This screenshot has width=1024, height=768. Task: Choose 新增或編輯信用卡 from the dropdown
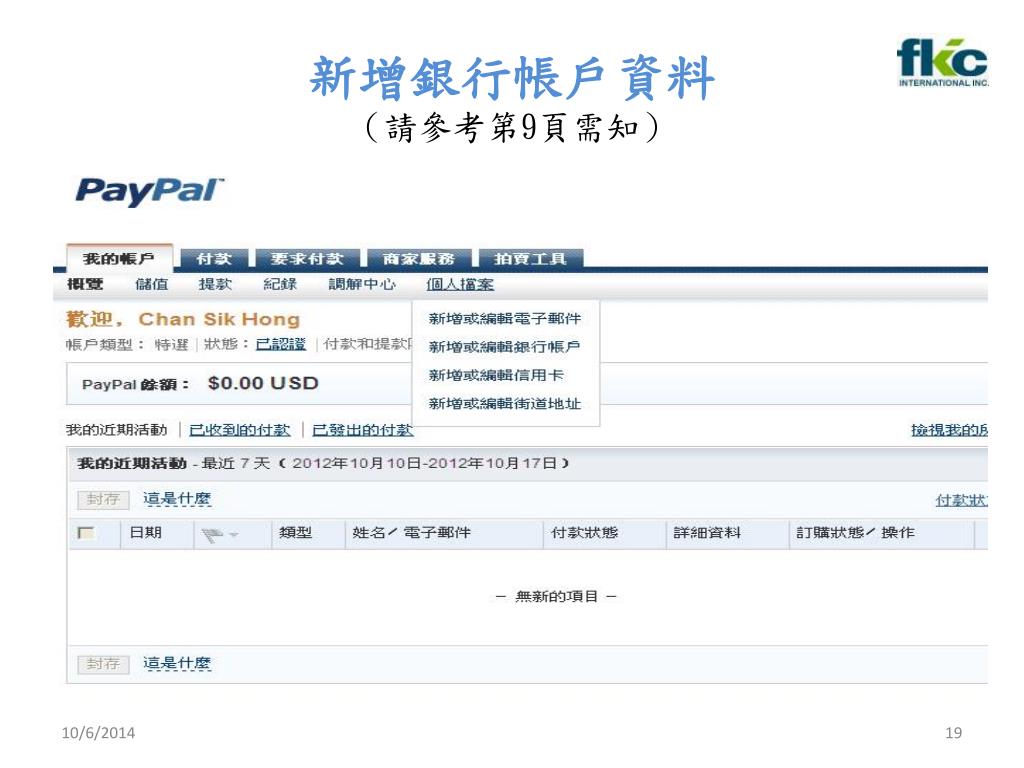tap(496, 376)
